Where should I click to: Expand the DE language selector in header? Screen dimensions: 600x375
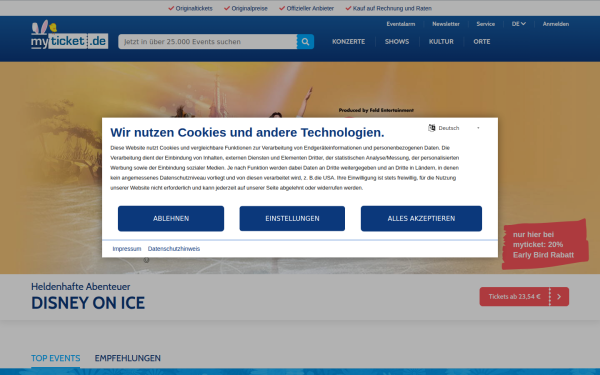coord(518,24)
